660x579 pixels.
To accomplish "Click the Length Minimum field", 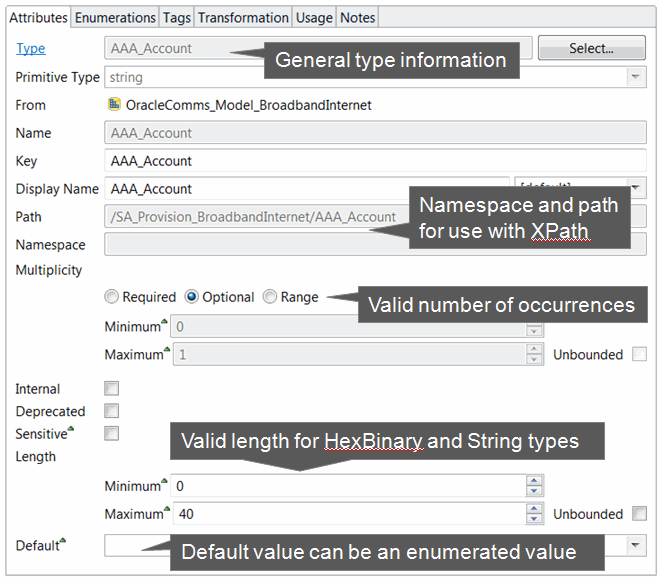I will click(349, 486).
